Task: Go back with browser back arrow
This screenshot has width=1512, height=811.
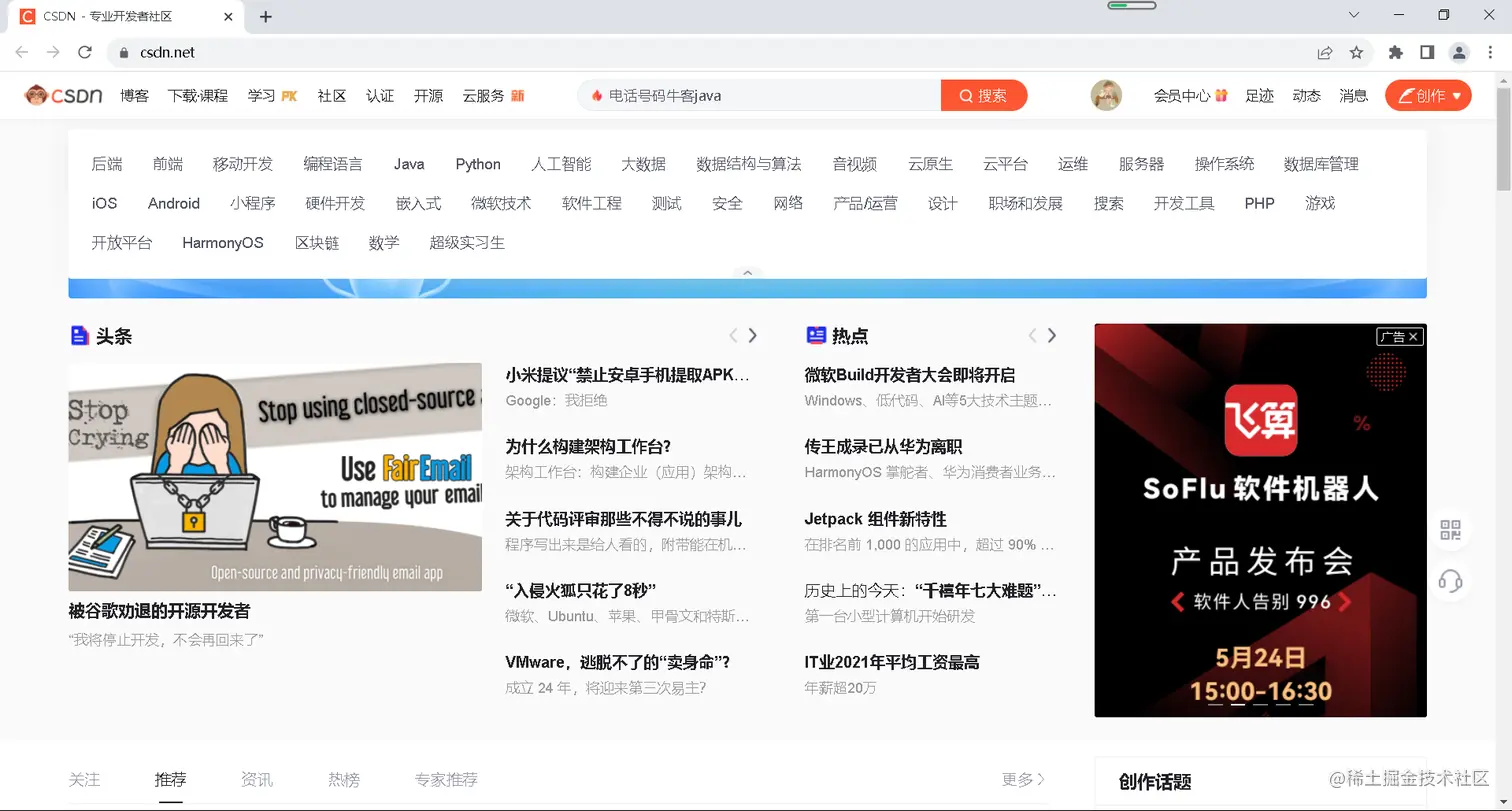Action: [x=22, y=52]
